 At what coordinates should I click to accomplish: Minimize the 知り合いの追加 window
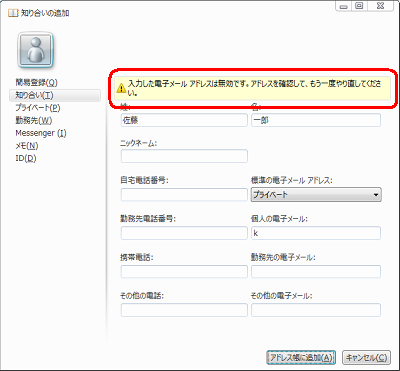pos(344,6)
